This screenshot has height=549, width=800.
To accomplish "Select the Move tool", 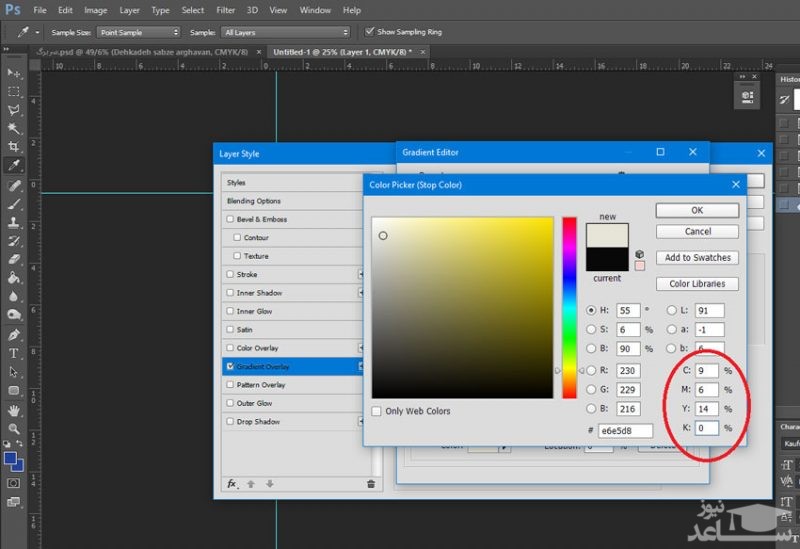I will (14, 73).
